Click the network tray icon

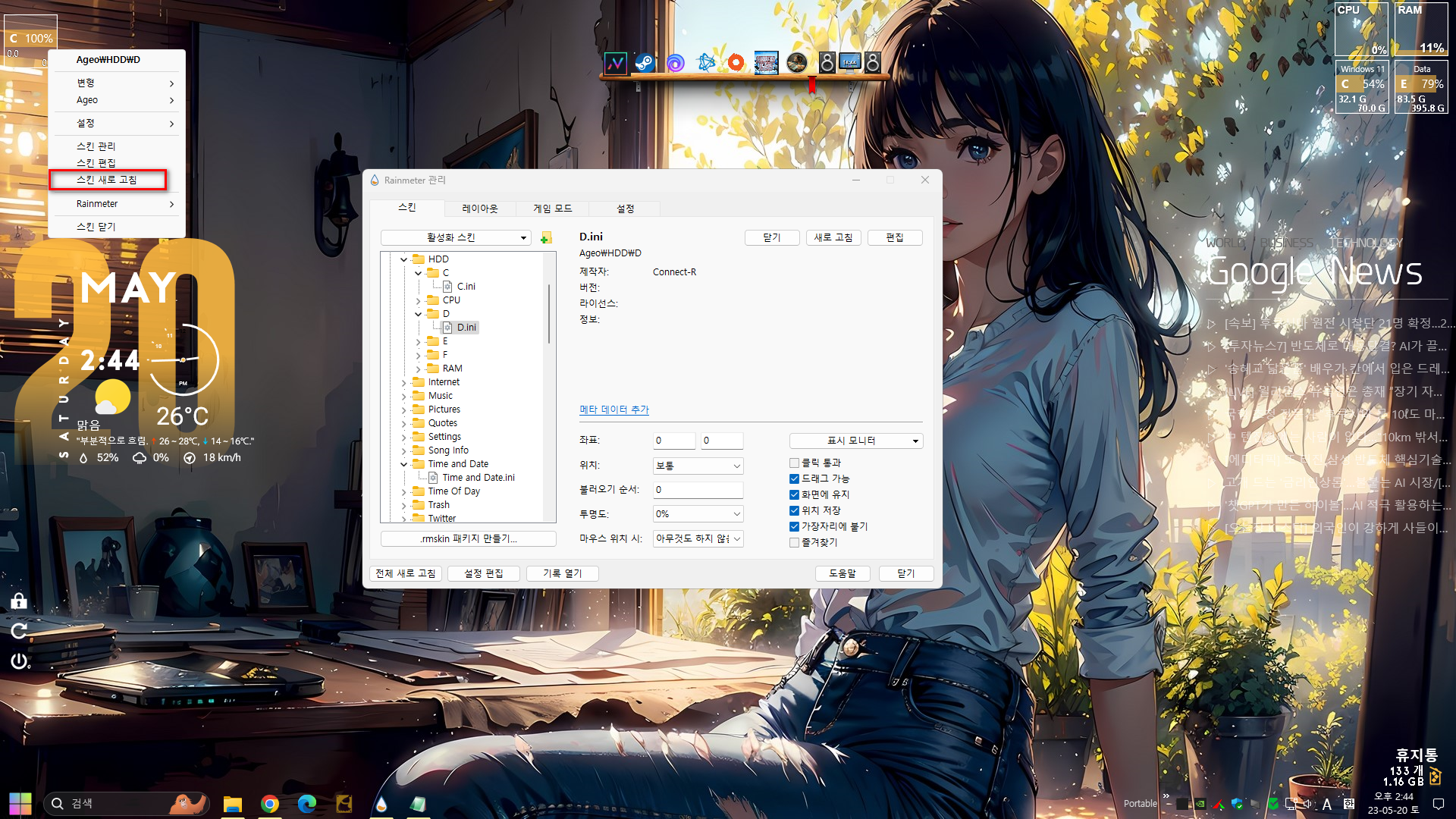(1291, 804)
